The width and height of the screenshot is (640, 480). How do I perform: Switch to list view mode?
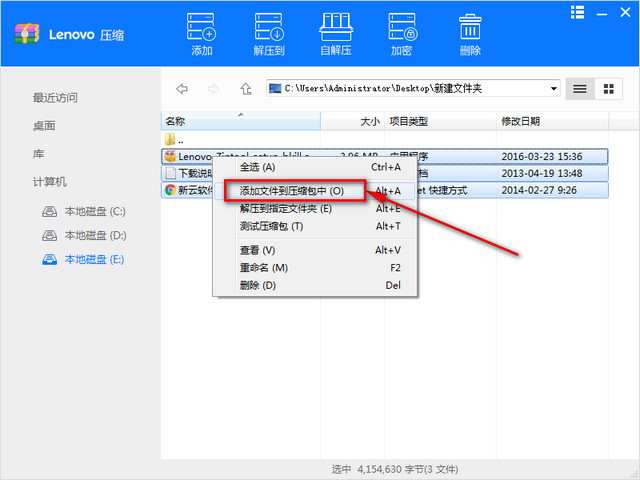[580, 89]
